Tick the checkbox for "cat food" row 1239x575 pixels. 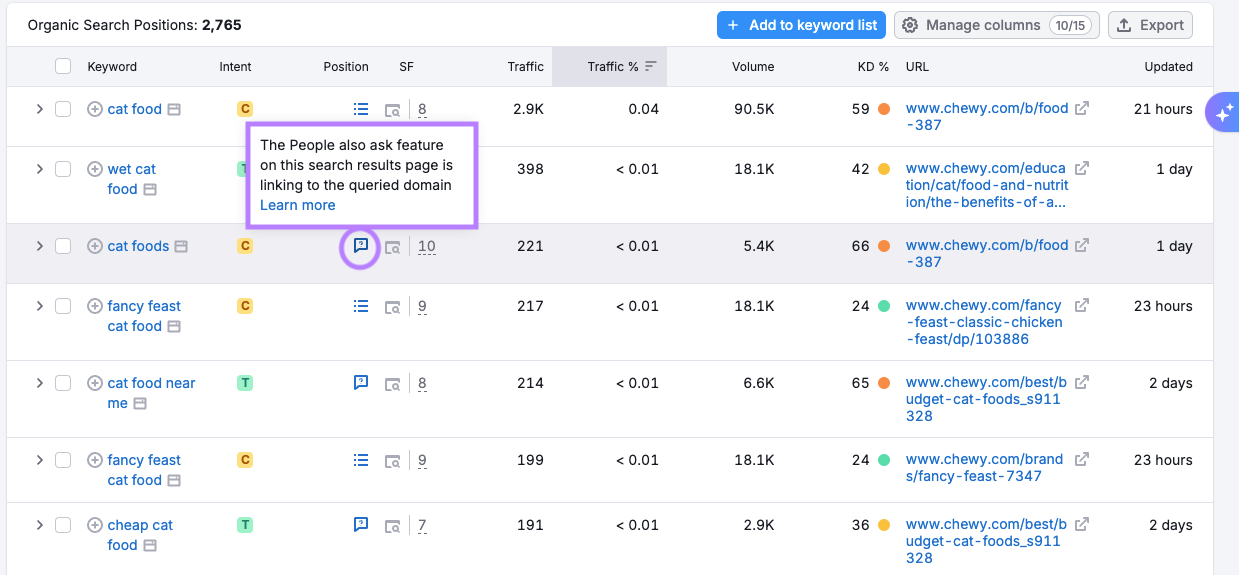click(63, 109)
